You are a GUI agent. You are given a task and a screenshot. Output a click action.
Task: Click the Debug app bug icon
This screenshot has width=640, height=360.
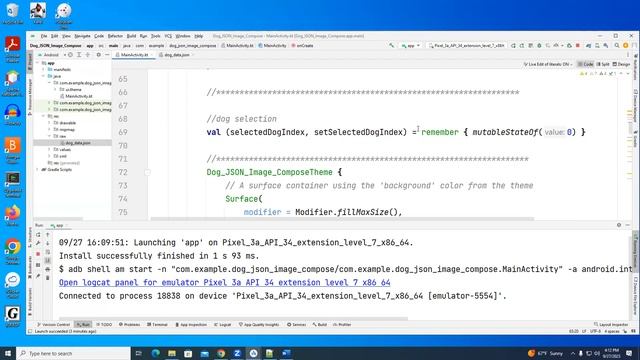(x=539, y=46)
